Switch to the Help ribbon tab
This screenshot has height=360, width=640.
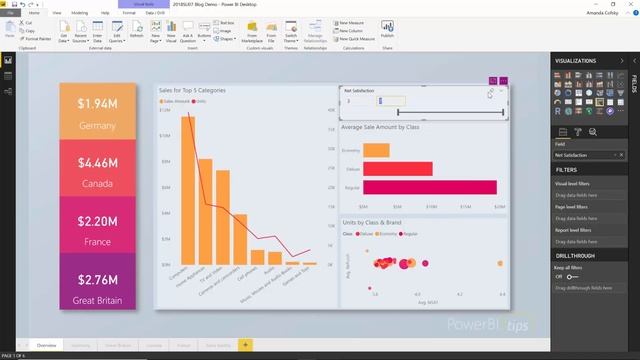(105, 13)
